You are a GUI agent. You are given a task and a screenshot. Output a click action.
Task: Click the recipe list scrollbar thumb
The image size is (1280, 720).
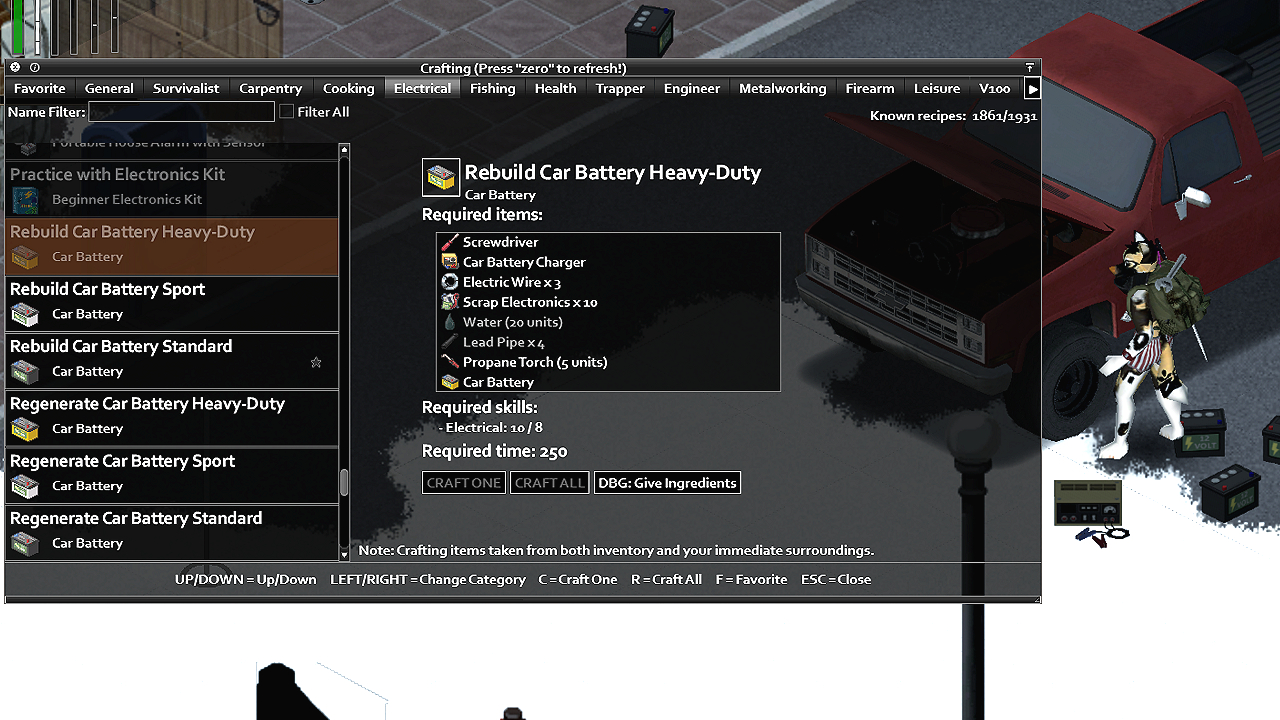344,483
